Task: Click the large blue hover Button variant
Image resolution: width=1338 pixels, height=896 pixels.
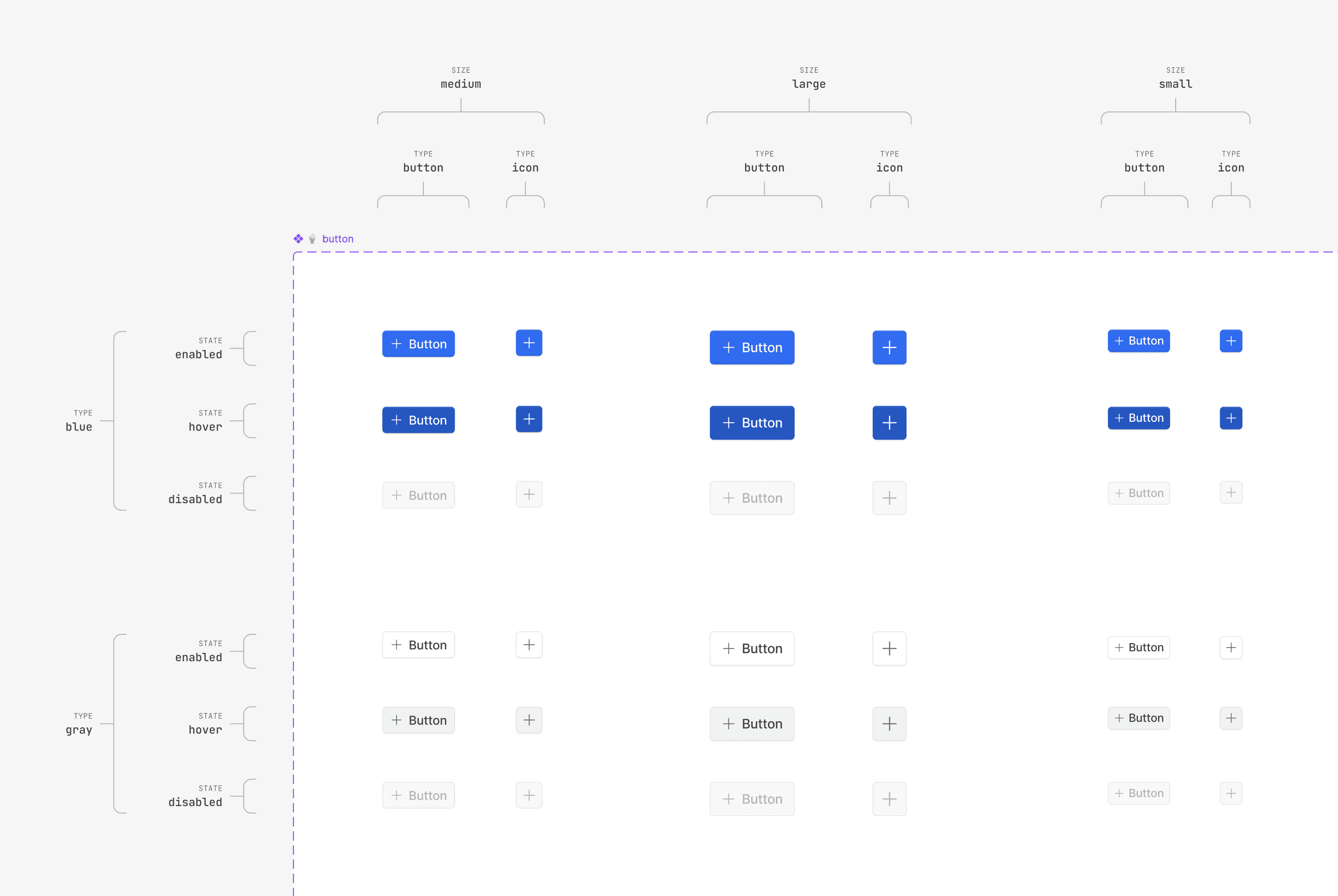Action: [x=751, y=422]
